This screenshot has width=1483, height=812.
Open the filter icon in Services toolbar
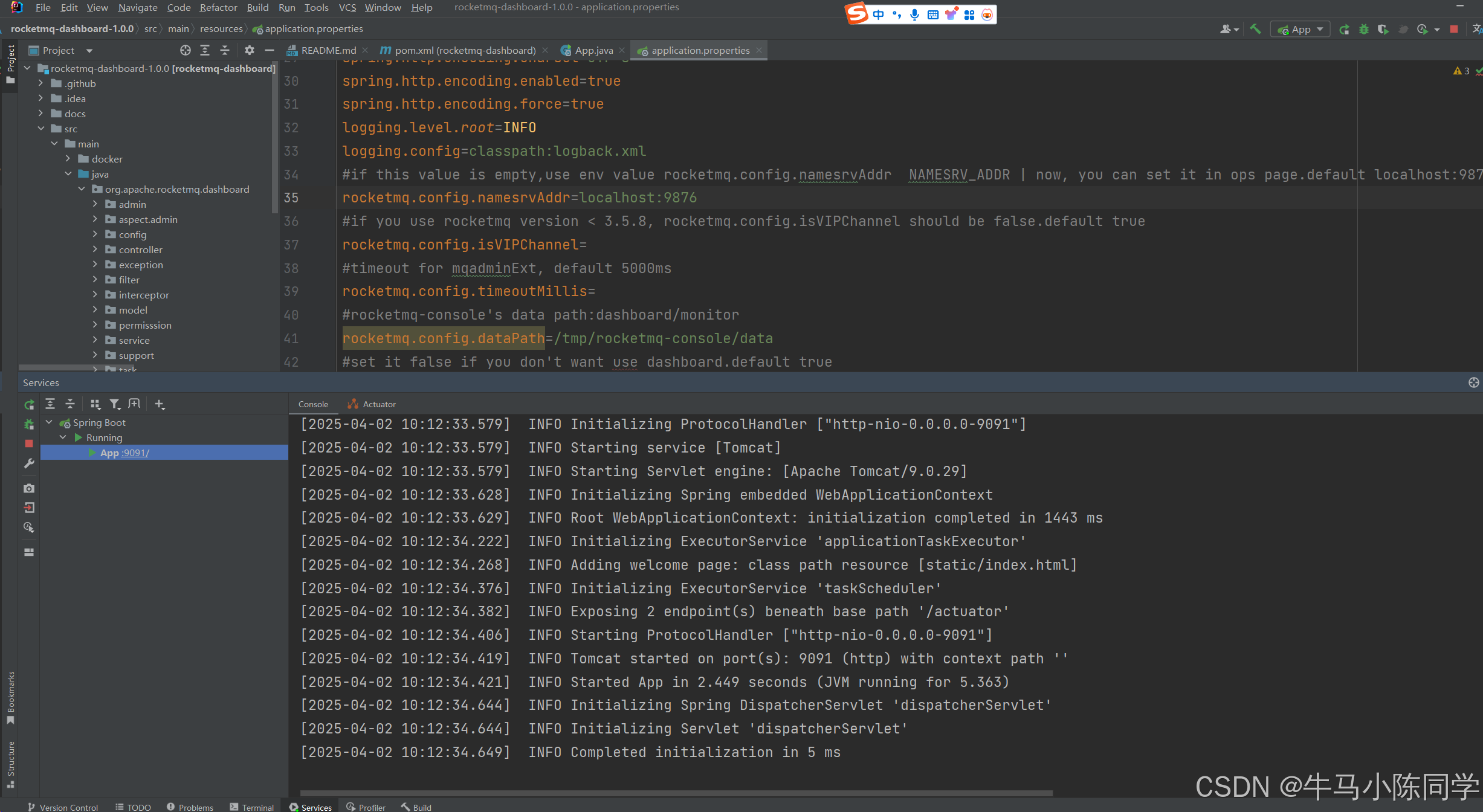(x=115, y=404)
